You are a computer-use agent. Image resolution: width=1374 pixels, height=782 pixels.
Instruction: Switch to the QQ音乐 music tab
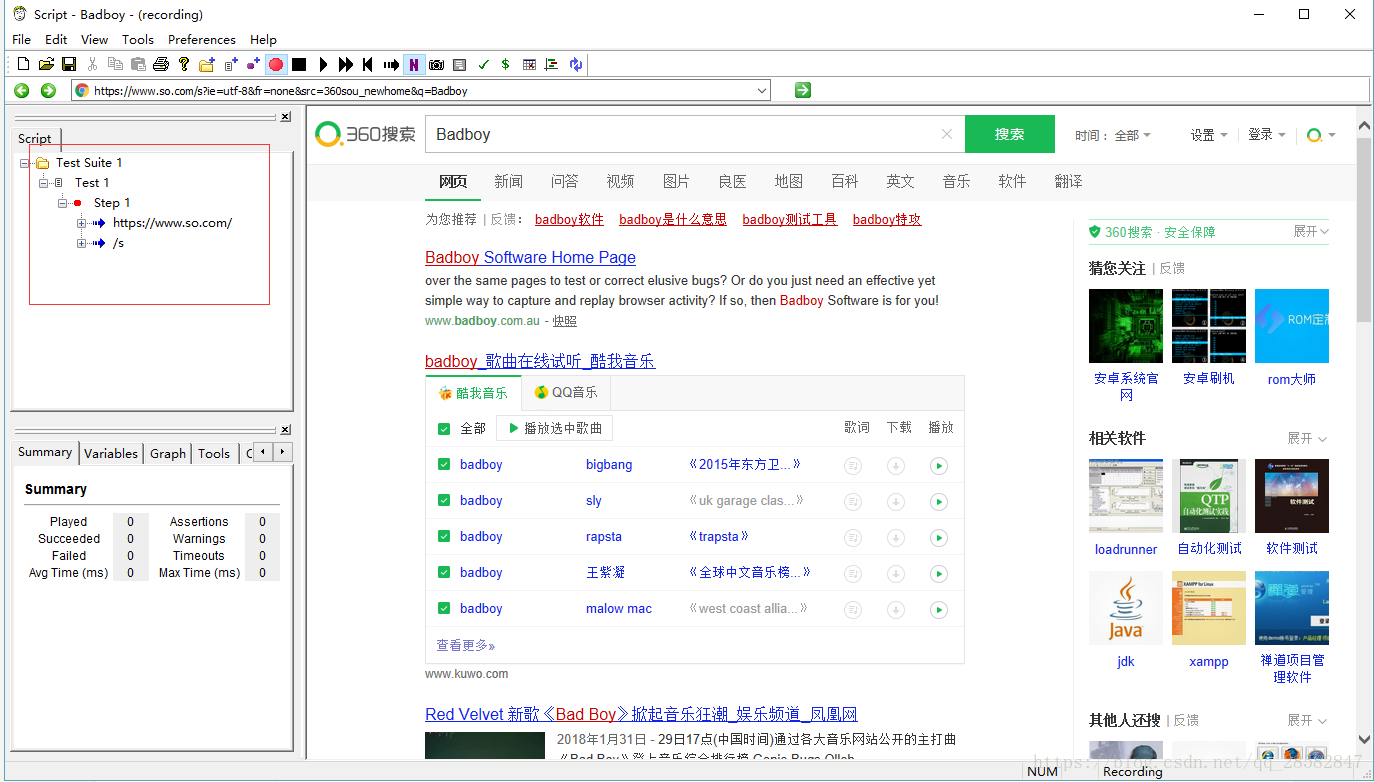click(x=566, y=393)
